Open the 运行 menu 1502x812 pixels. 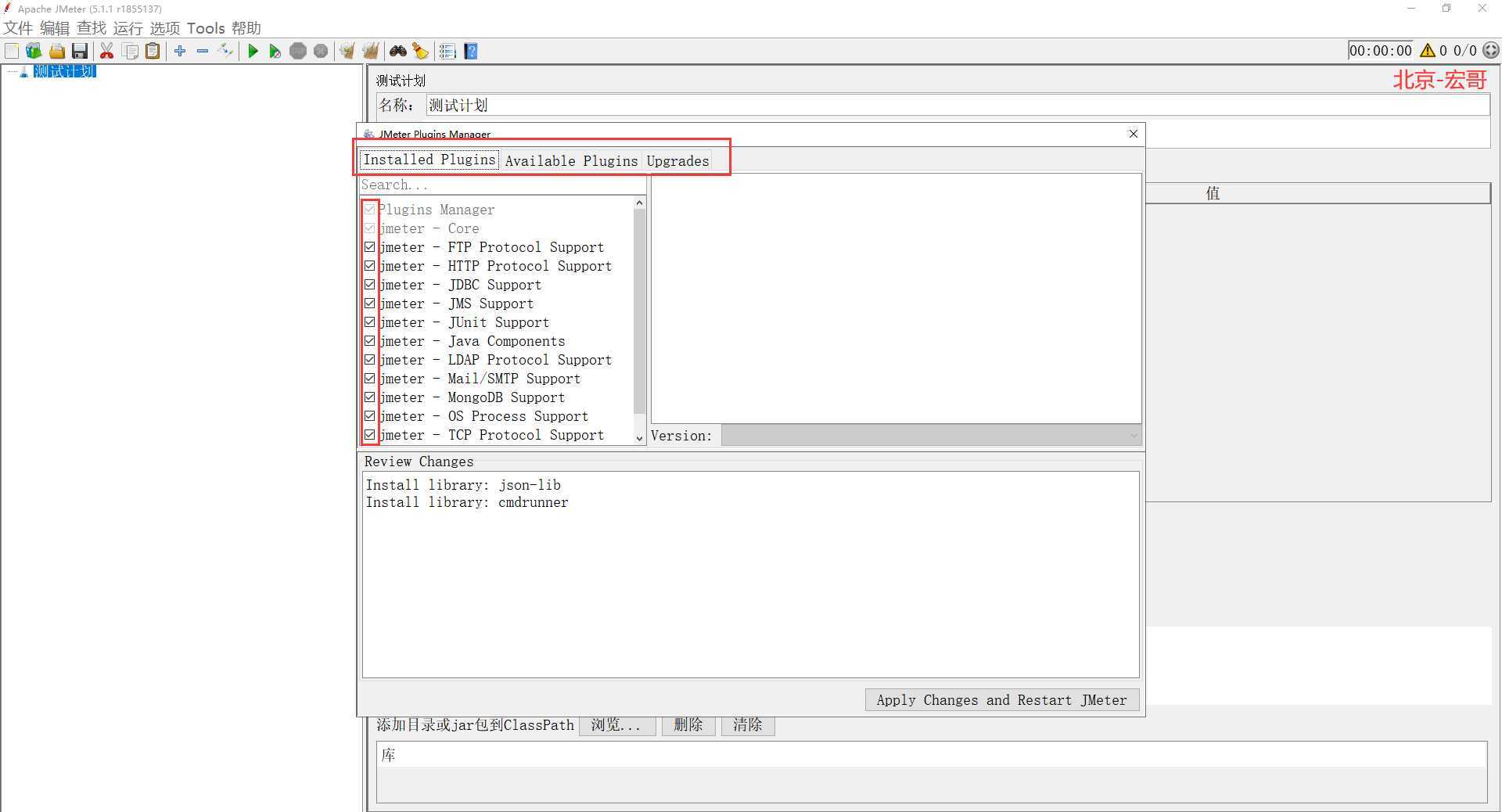pos(128,28)
